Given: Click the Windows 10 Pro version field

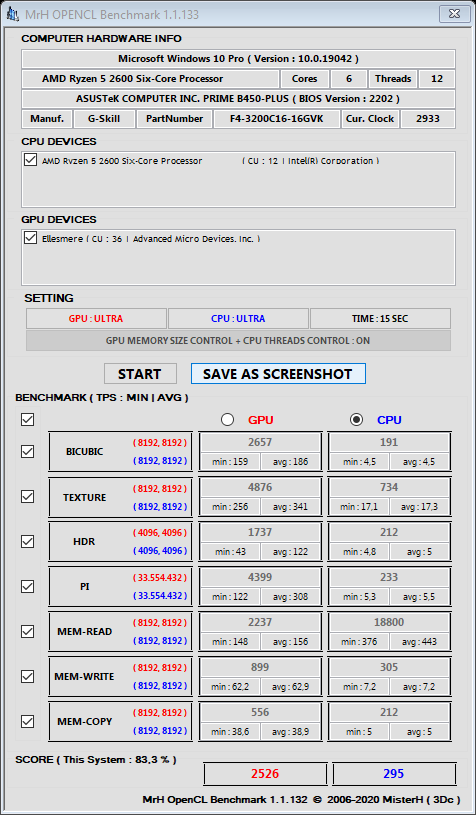Looking at the screenshot, I should (239, 59).
